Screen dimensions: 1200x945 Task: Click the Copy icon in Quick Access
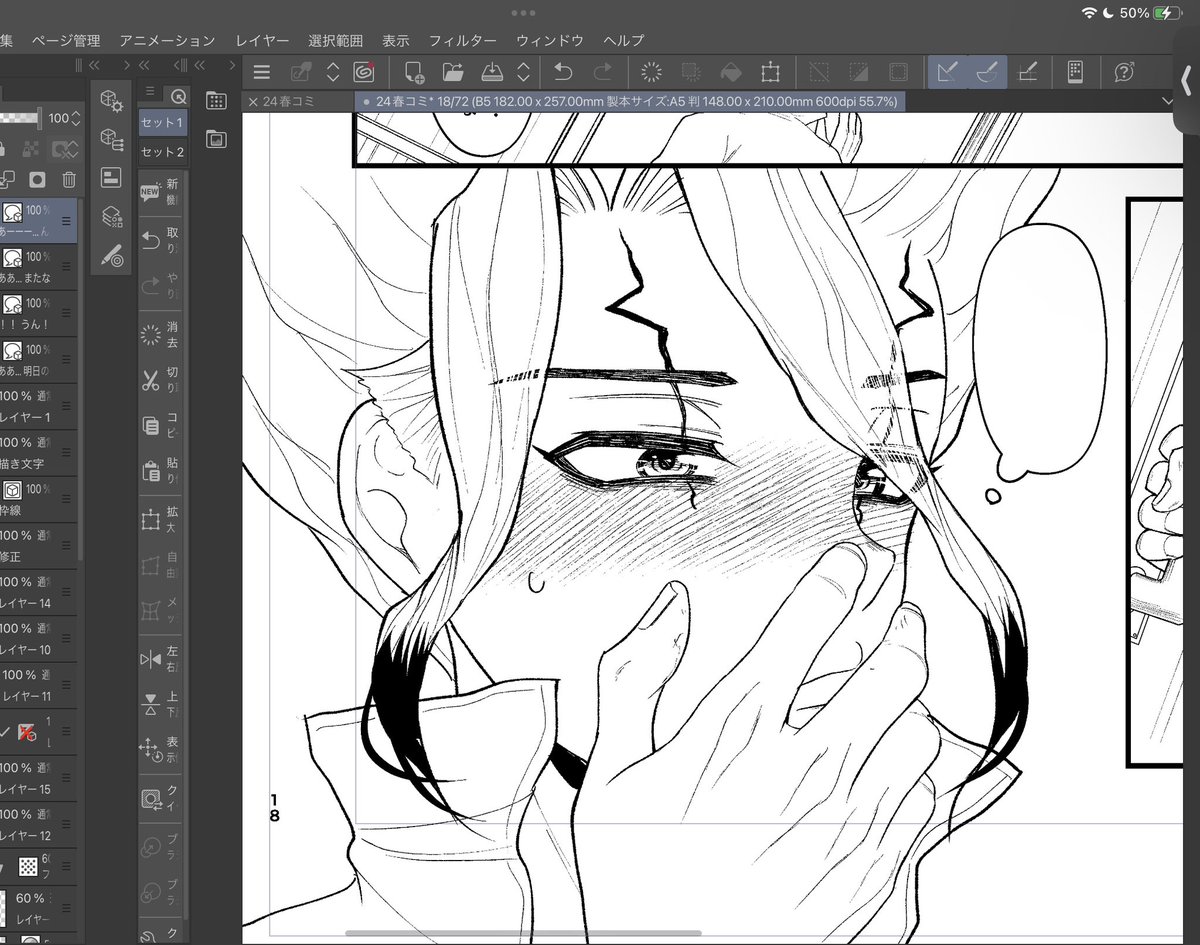(x=150, y=426)
